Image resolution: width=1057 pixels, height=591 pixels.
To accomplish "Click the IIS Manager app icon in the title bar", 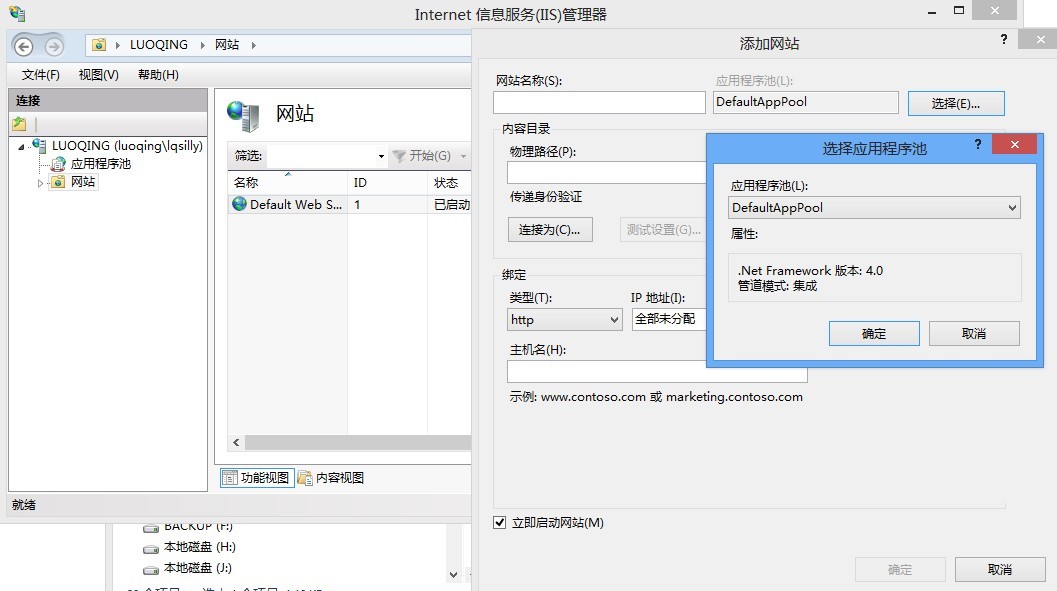I will [x=17, y=13].
